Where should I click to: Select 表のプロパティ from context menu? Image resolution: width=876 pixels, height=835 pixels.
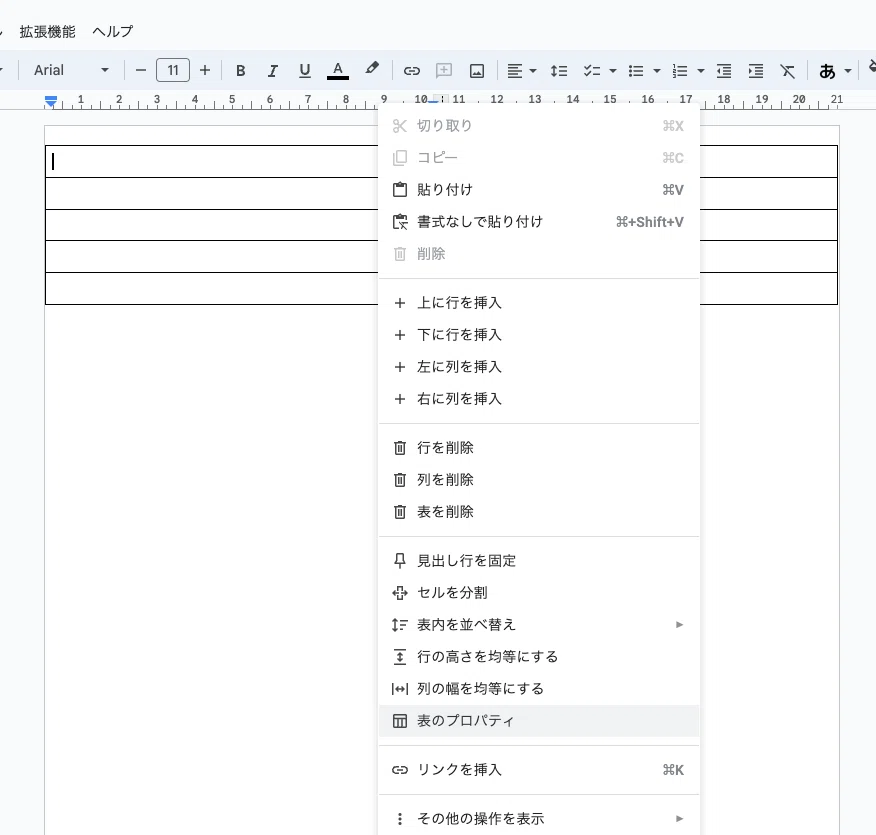[465, 721]
